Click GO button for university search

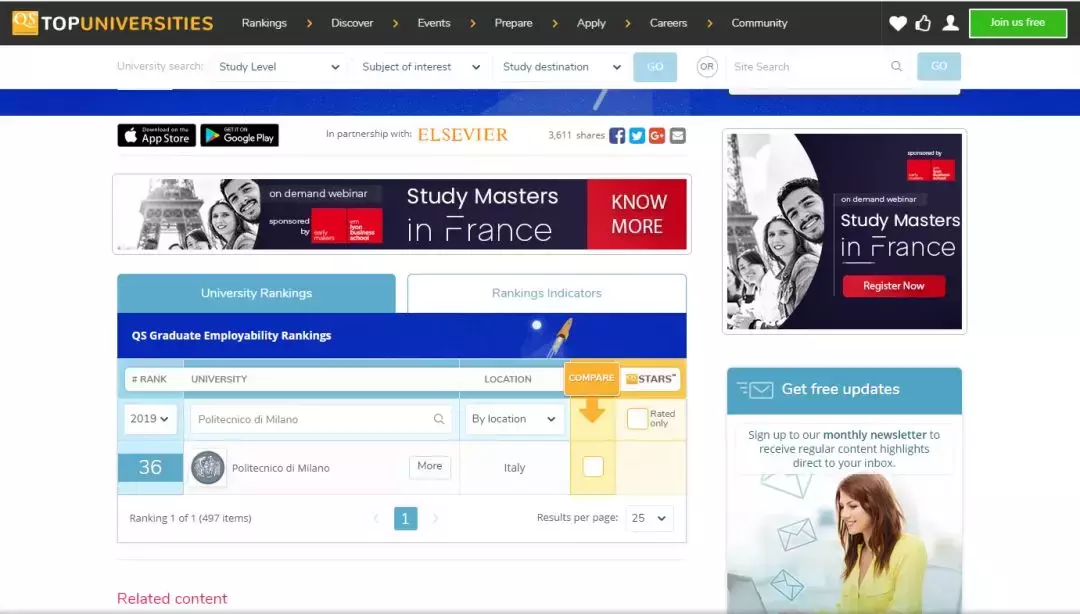click(655, 67)
